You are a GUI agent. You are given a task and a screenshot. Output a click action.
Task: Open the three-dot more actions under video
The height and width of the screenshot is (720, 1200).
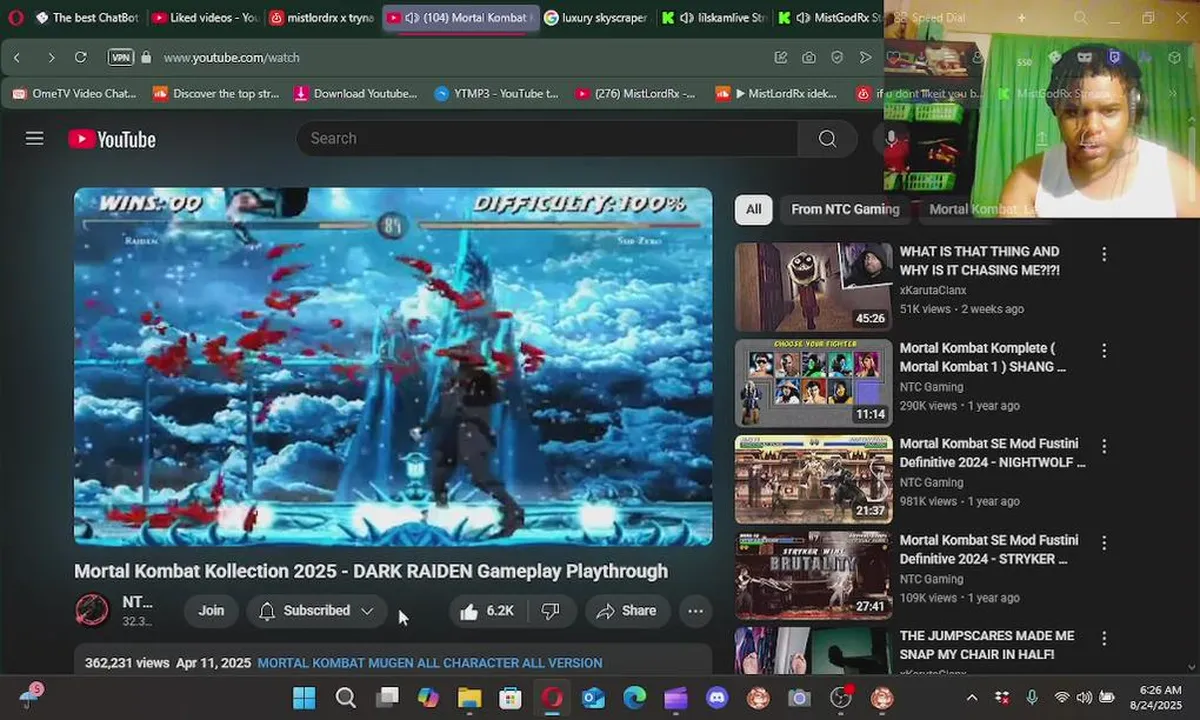click(695, 611)
